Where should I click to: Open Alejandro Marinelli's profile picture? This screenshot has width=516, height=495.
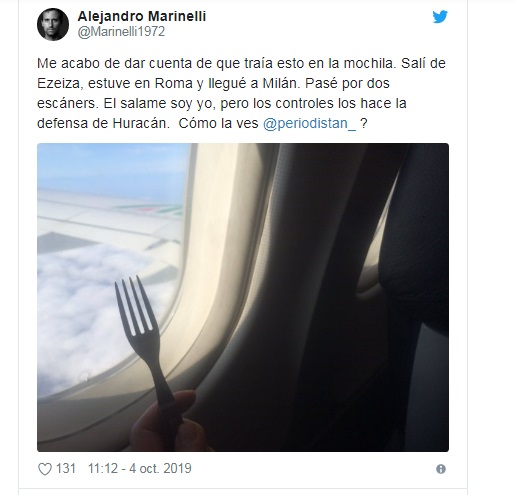tap(53, 24)
